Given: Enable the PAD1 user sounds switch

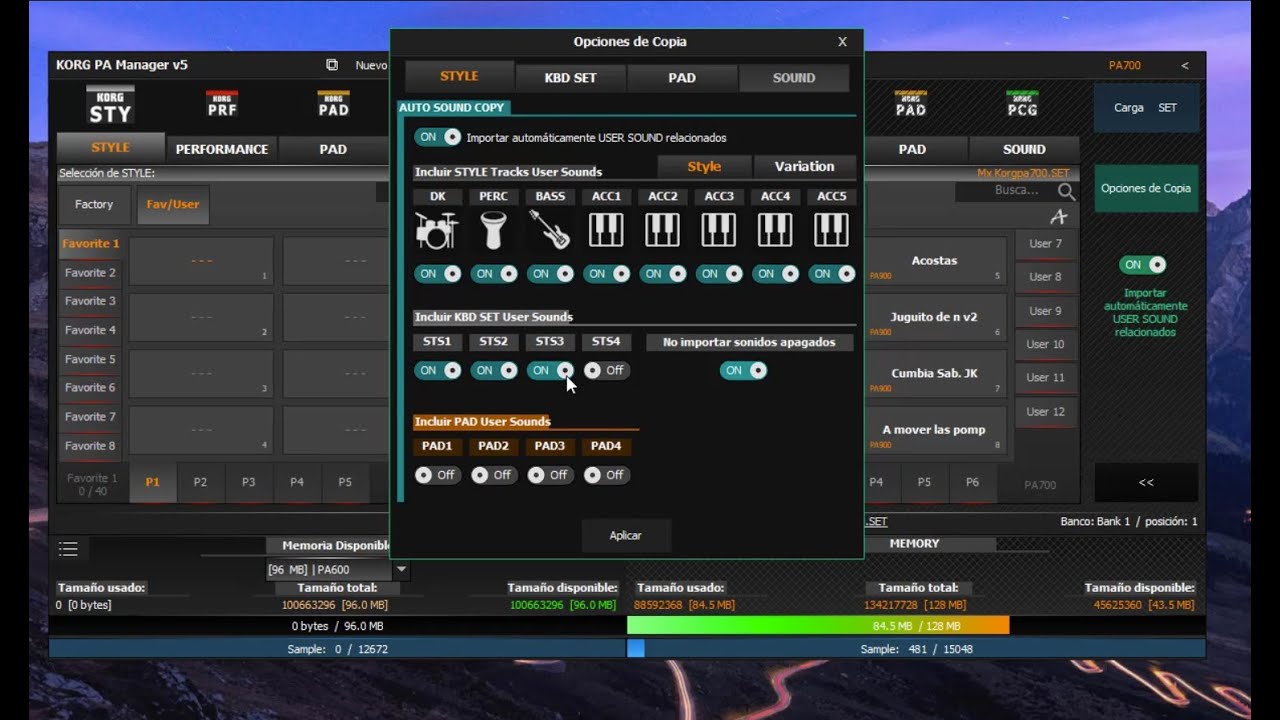Looking at the screenshot, I should [438, 475].
